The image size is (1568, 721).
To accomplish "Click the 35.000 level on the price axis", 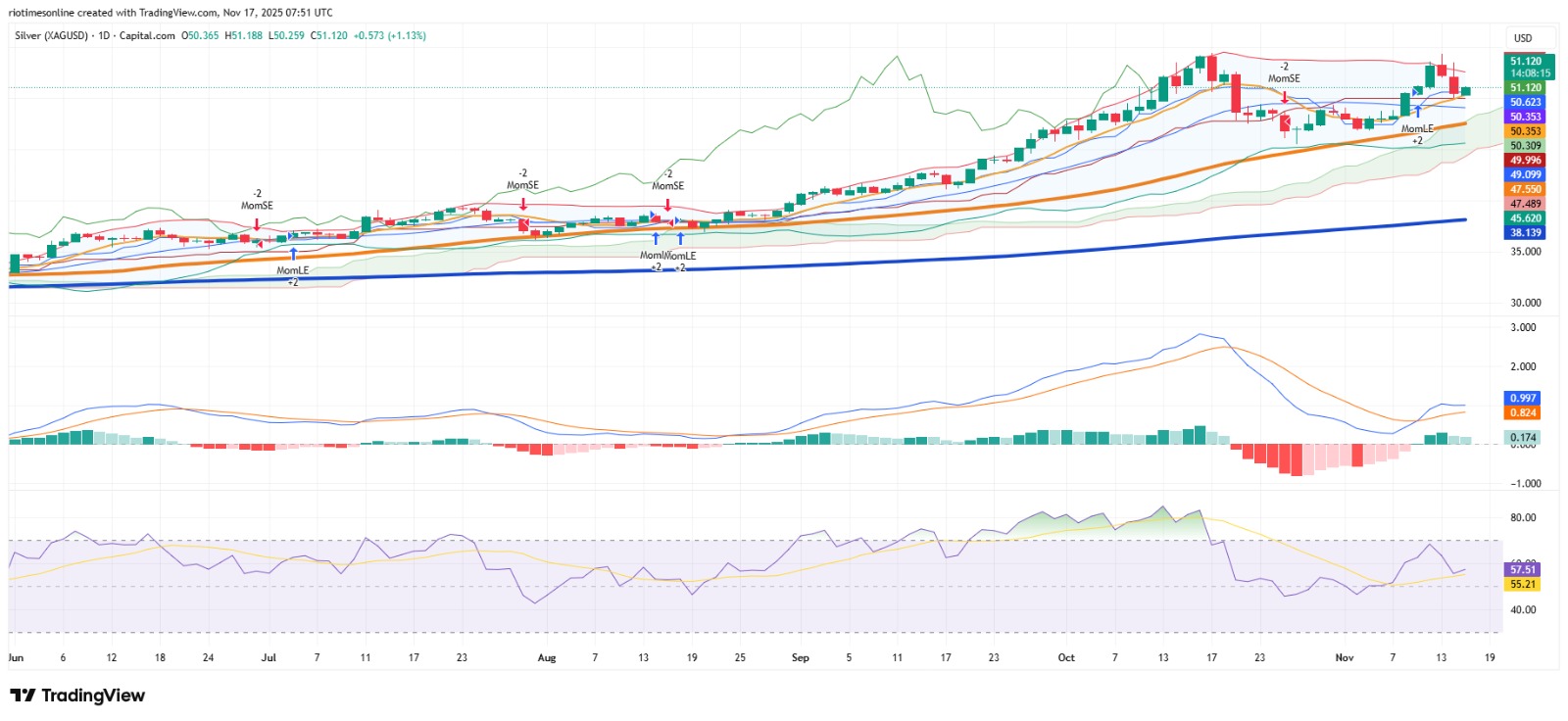I will click(x=1526, y=252).
